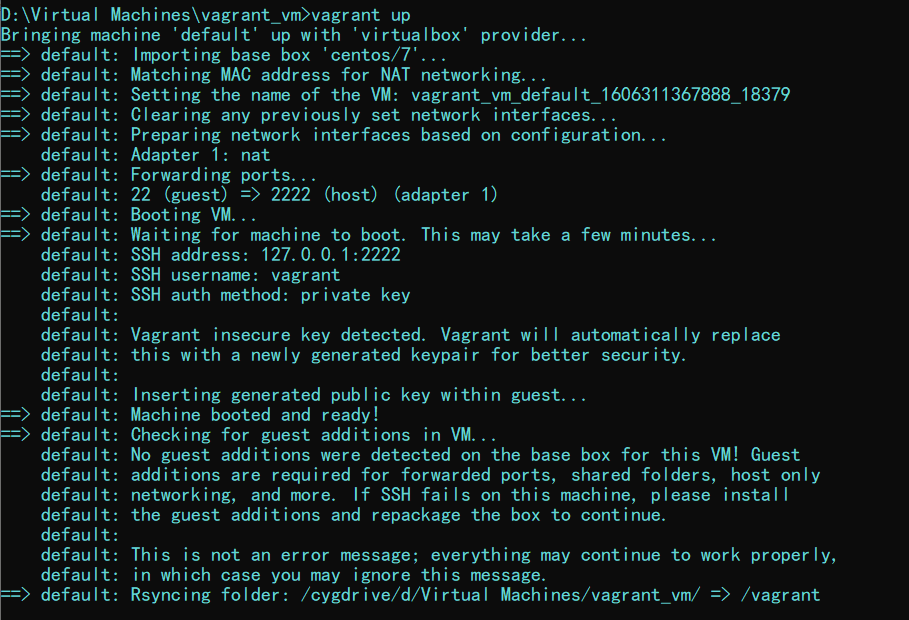
Task: Click the 'SSH auth method: private key' text
Action: coord(271,295)
